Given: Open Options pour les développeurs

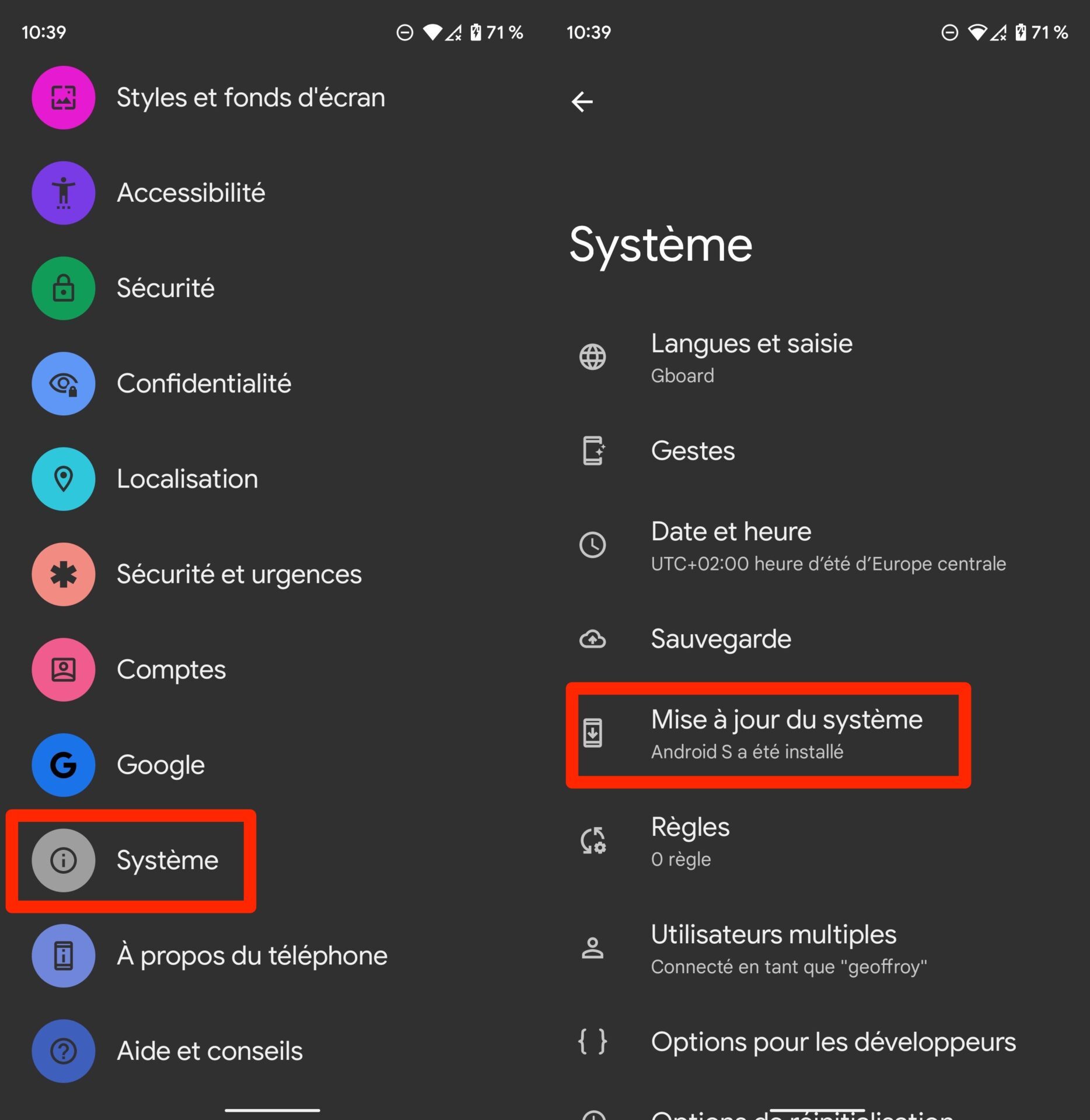Looking at the screenshot, I should (817, 1042).
